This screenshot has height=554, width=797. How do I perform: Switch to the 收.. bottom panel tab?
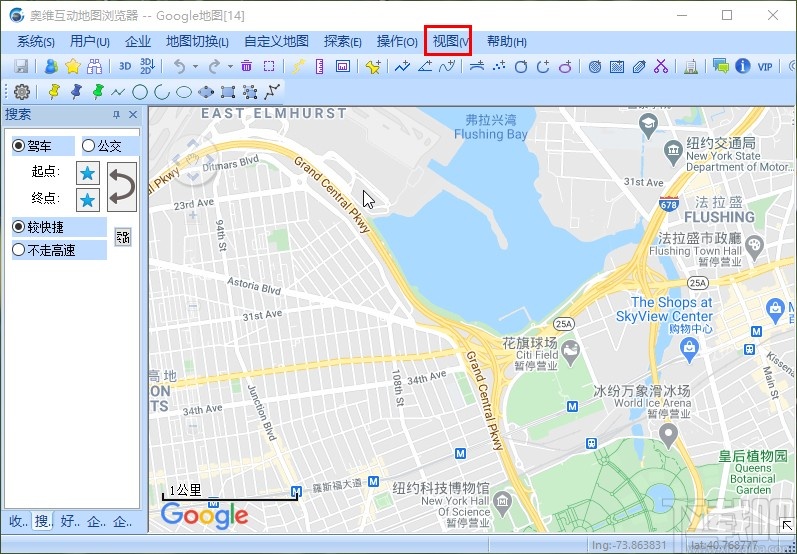coord(18,521)
